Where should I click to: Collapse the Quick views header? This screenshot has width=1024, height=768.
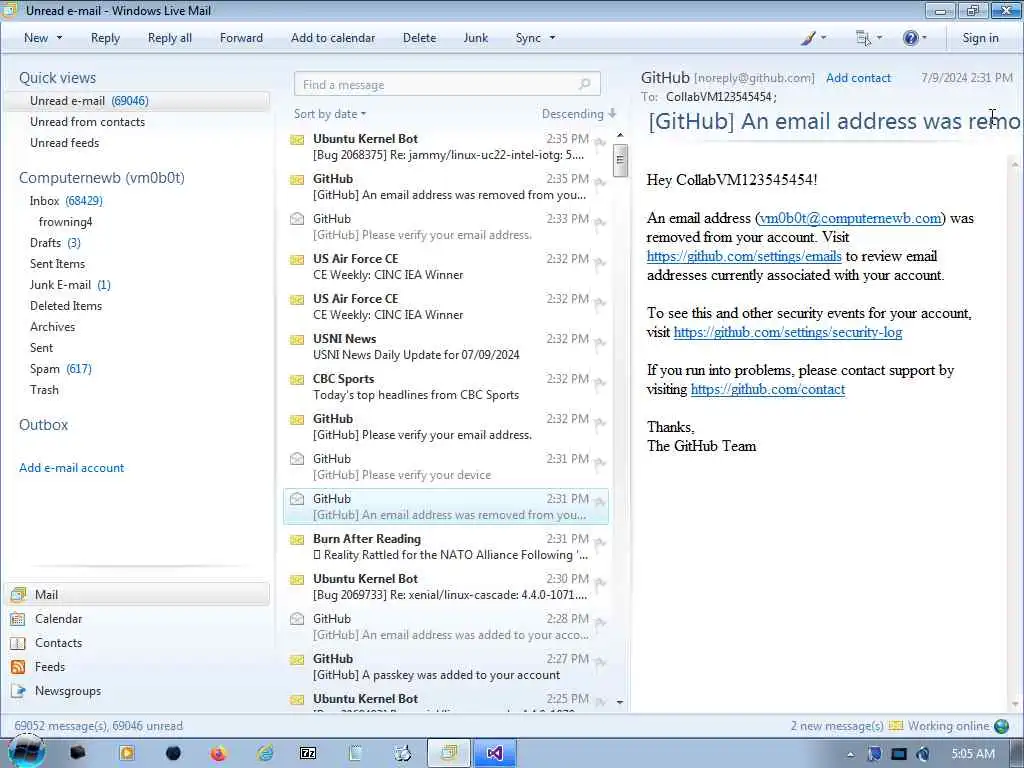tap(57, 78)
